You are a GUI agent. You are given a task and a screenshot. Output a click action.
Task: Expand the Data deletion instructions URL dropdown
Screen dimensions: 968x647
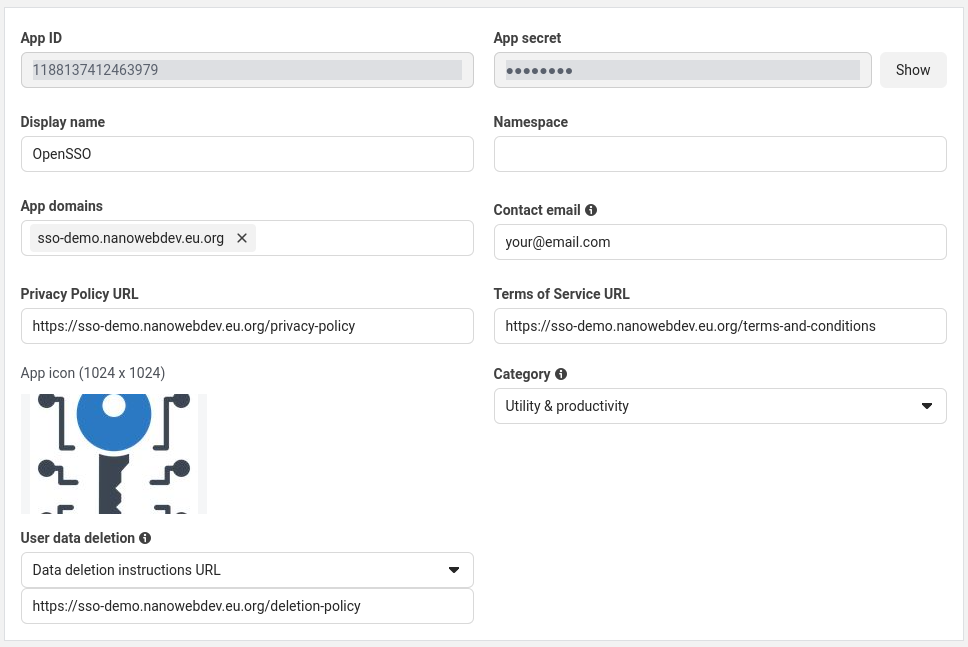246,570
